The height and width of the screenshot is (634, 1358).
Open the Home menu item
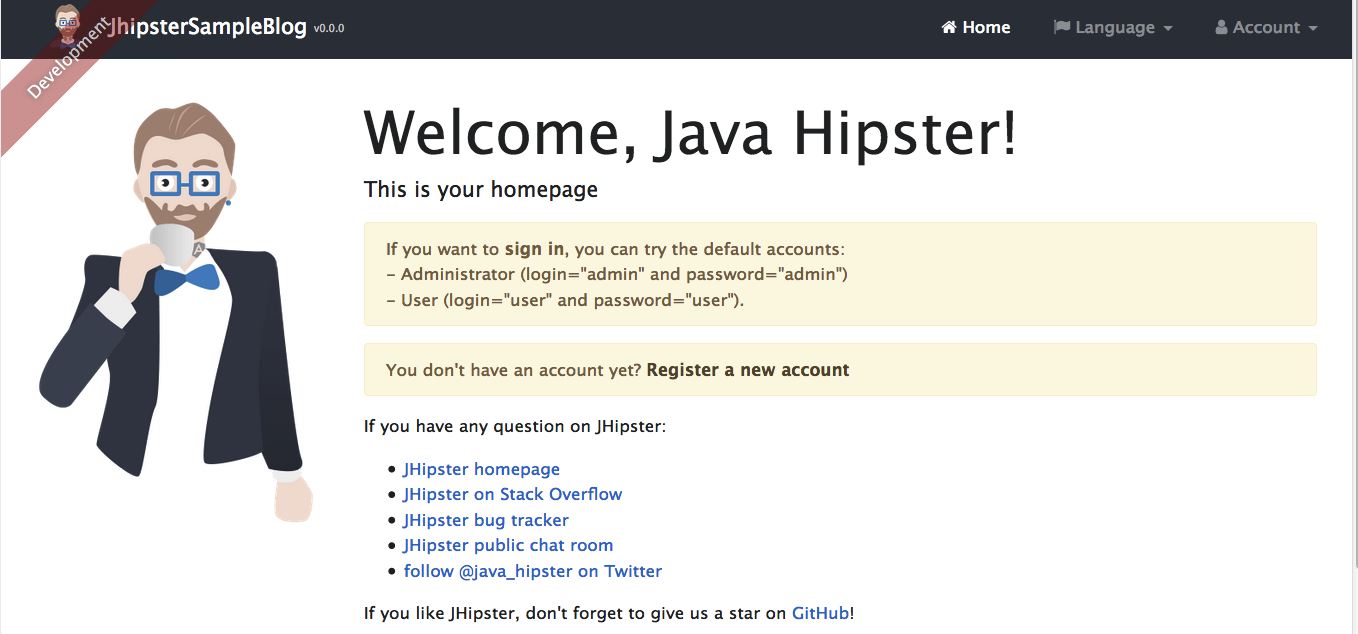(x=976, y=28)
